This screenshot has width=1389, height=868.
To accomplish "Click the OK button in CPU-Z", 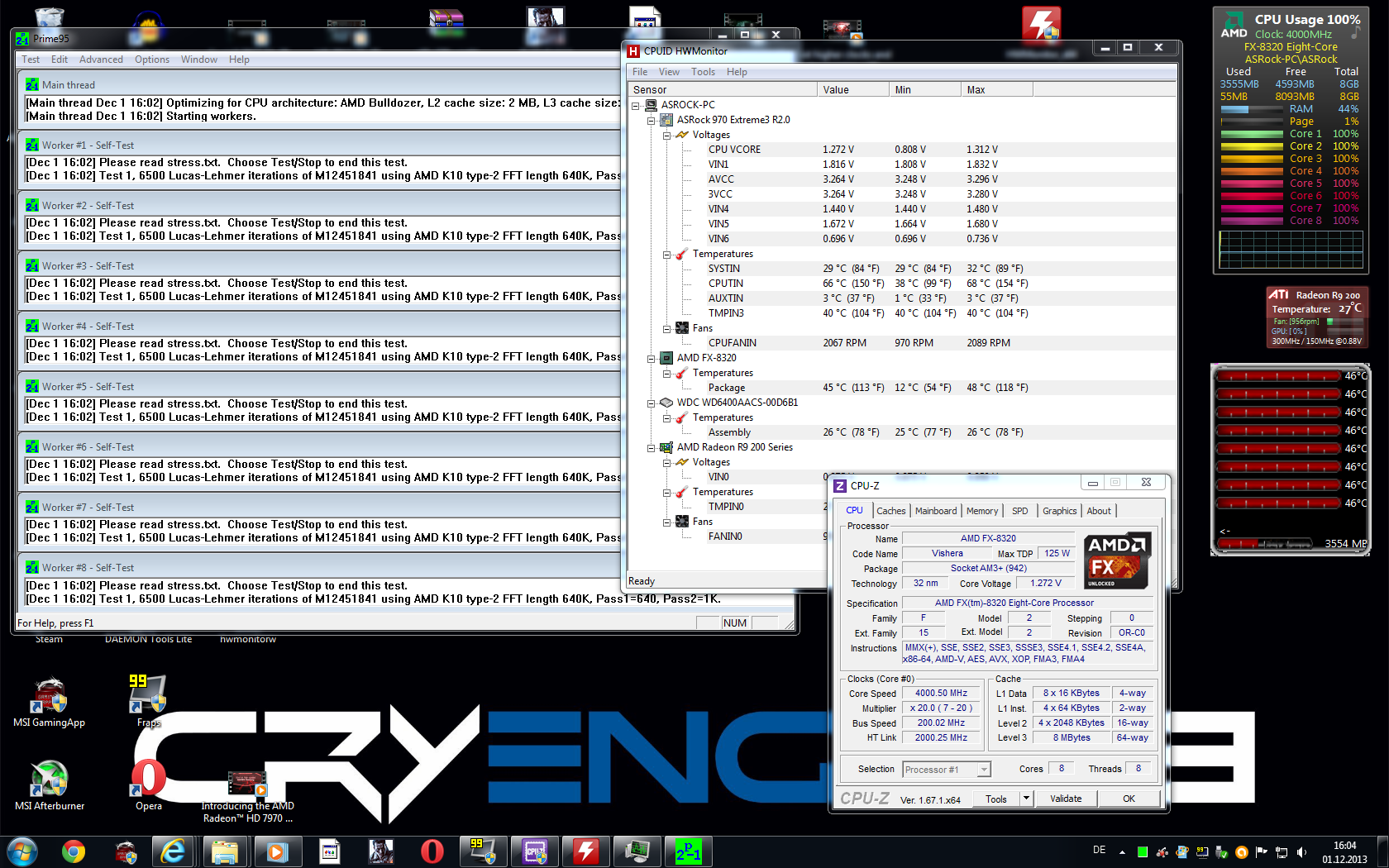I will coord(1129,799).
